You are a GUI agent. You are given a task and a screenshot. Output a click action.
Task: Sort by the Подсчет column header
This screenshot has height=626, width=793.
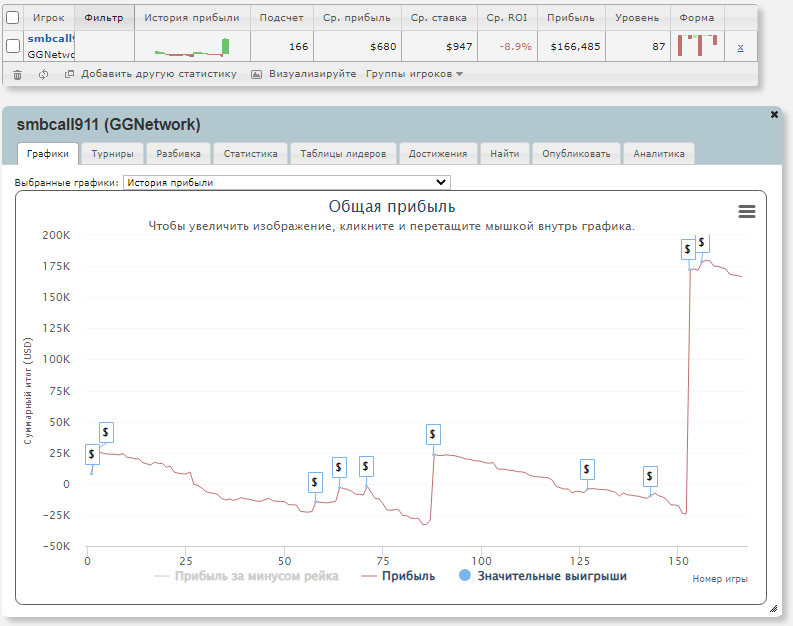click(x=282, y=18)
